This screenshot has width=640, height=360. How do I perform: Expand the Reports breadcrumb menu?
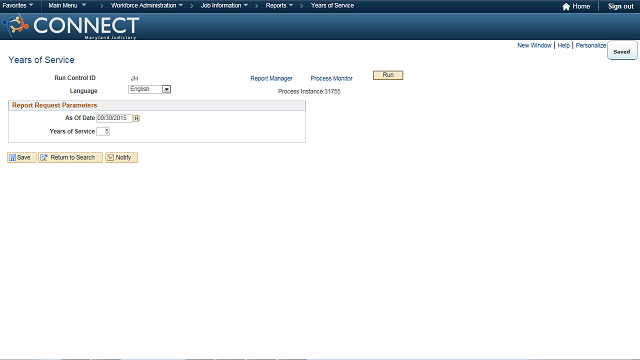[279, 6]
